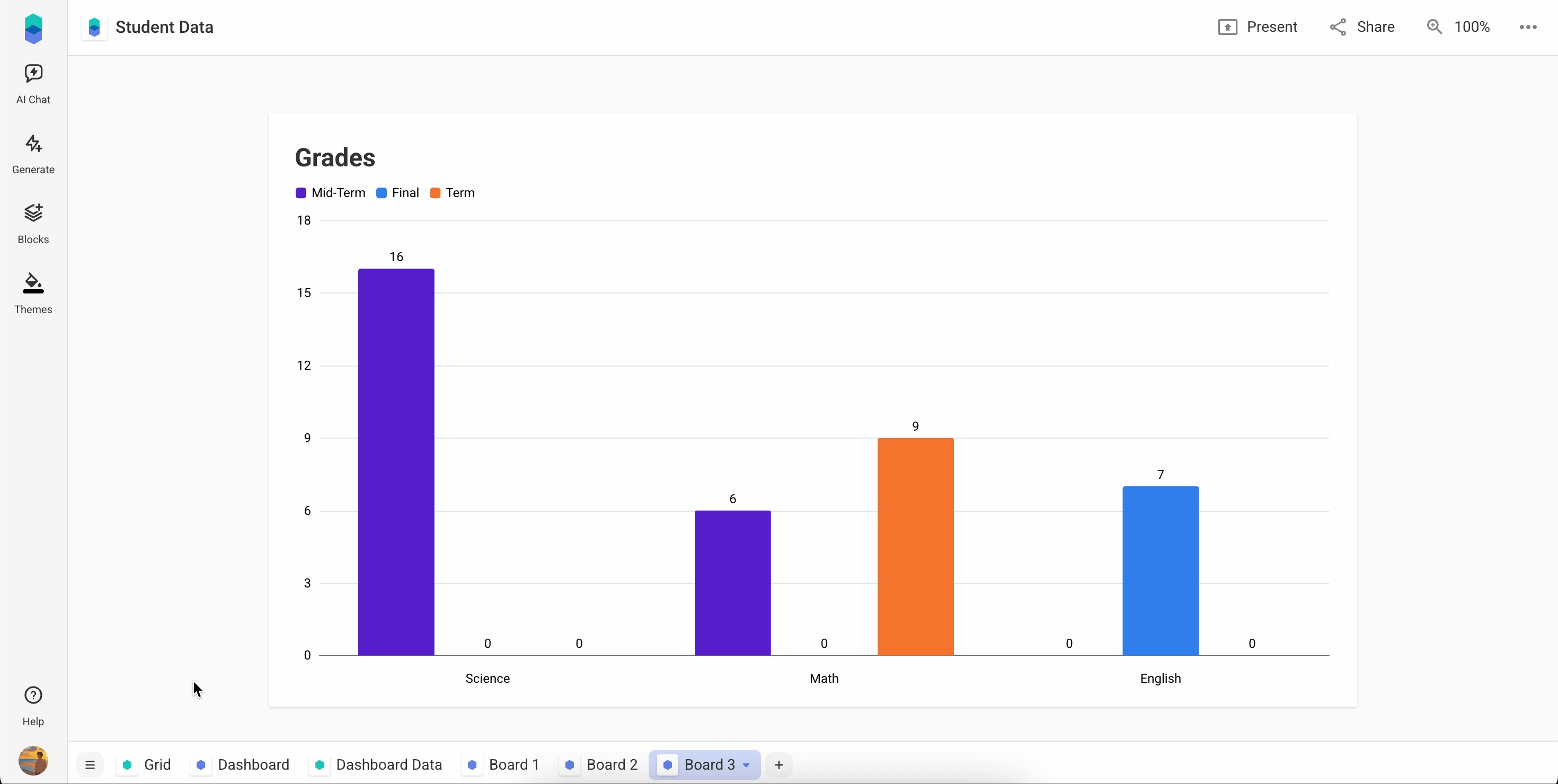Toggle the Mid-Term series in the legend
The height and width of the screenshot is (784, 1558).
coord(330,192)
